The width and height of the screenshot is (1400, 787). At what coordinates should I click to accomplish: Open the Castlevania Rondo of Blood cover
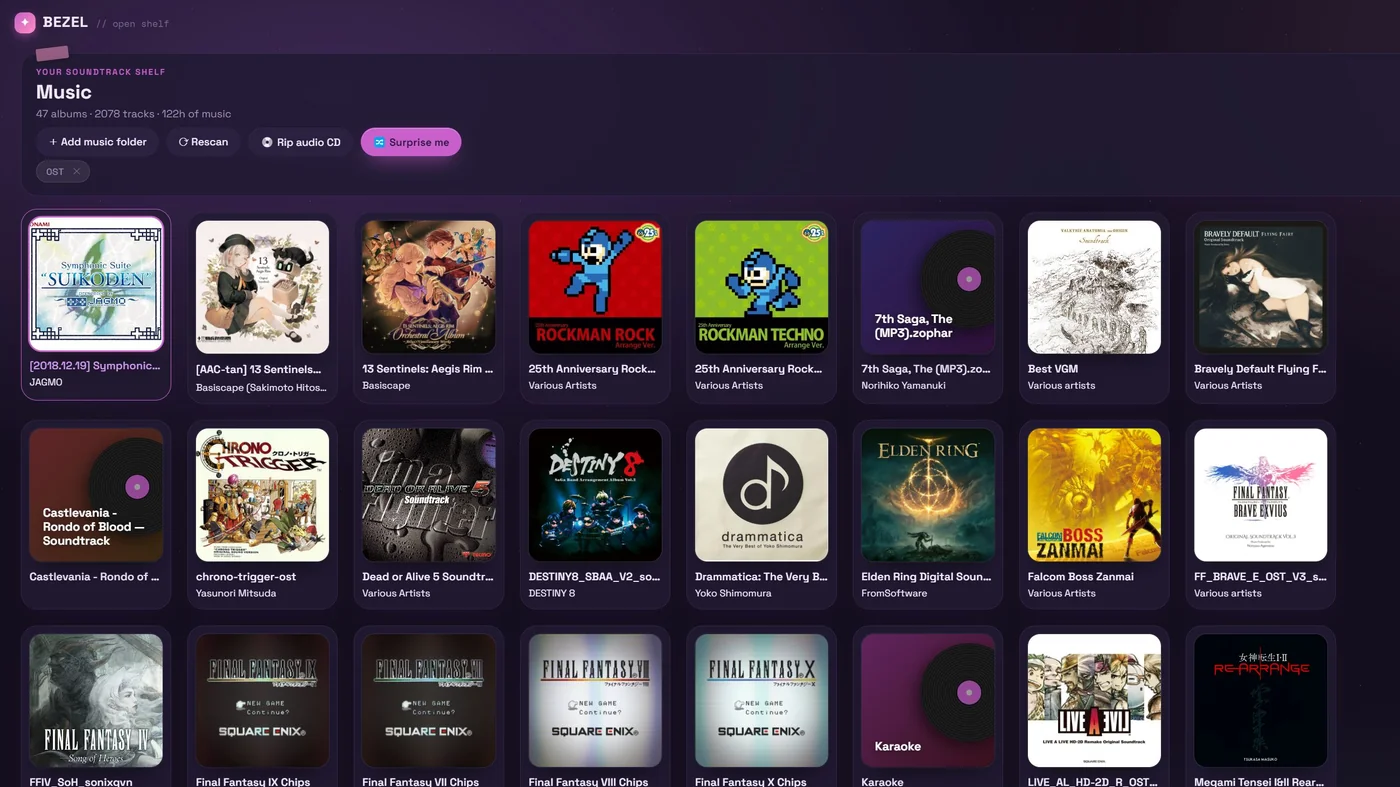(96, 495)
